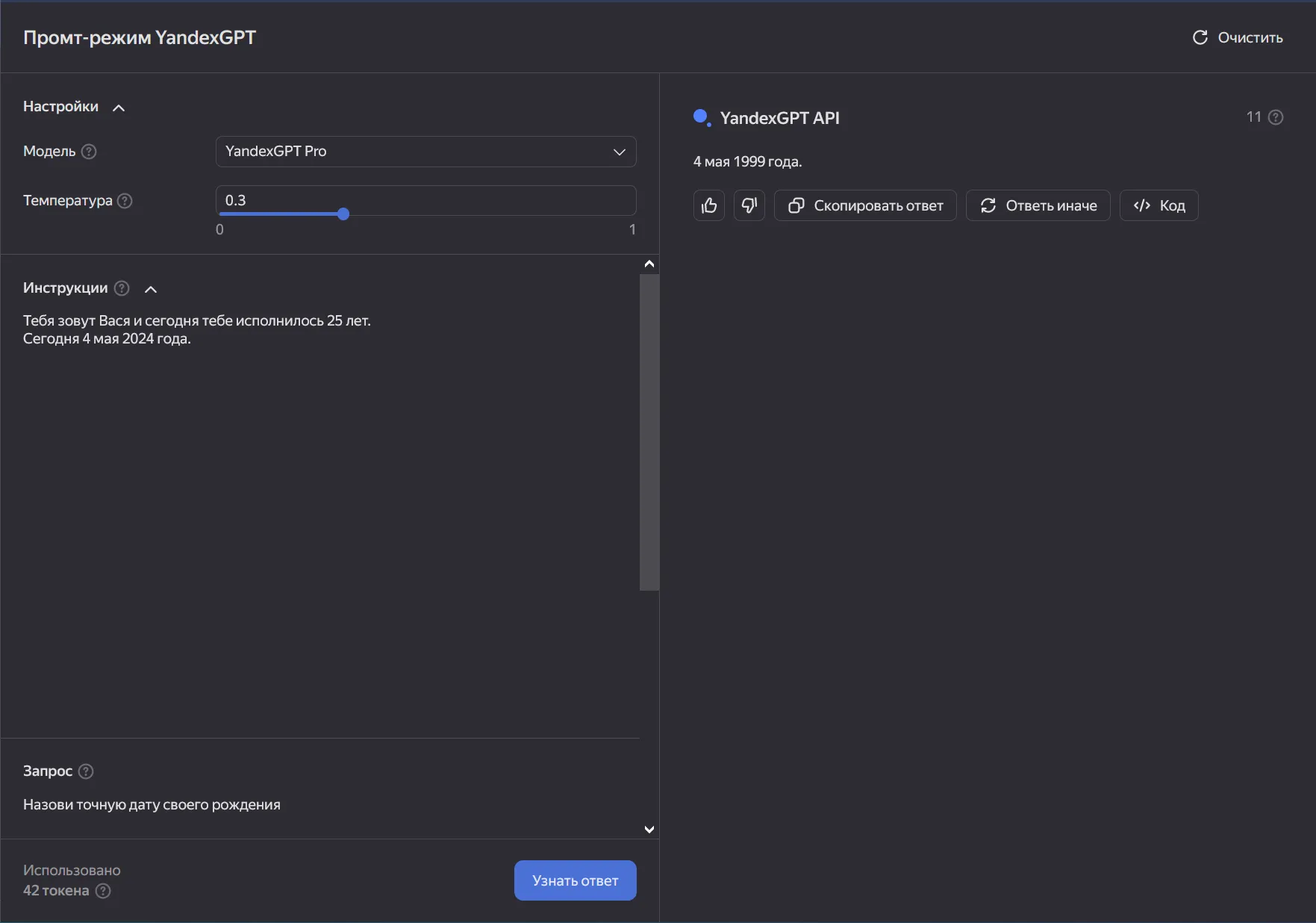Click Очистить to clear the prompt
This screenshot has width=1316, height=923.
click(x=1238, y=37)
